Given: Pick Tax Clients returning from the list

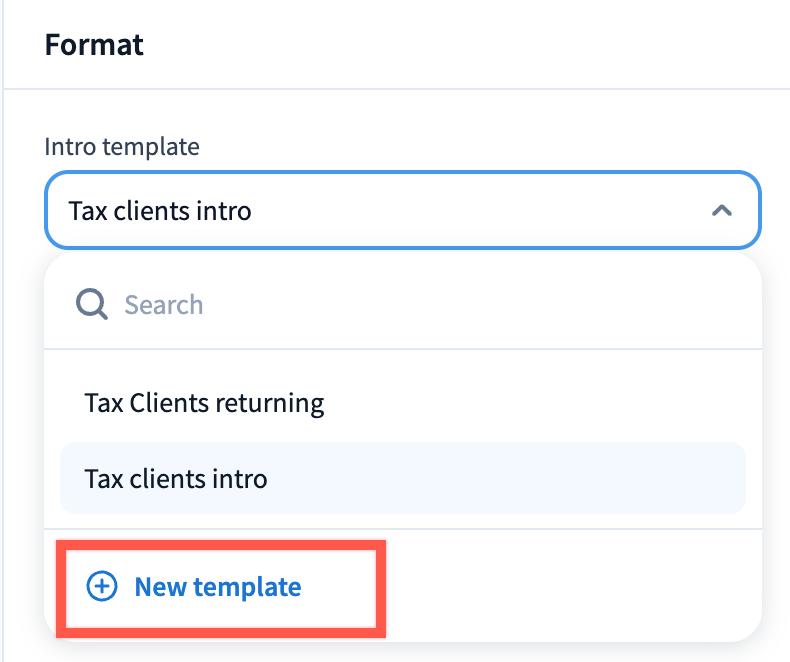Looking at the screenshot, I should click(204, 403).
